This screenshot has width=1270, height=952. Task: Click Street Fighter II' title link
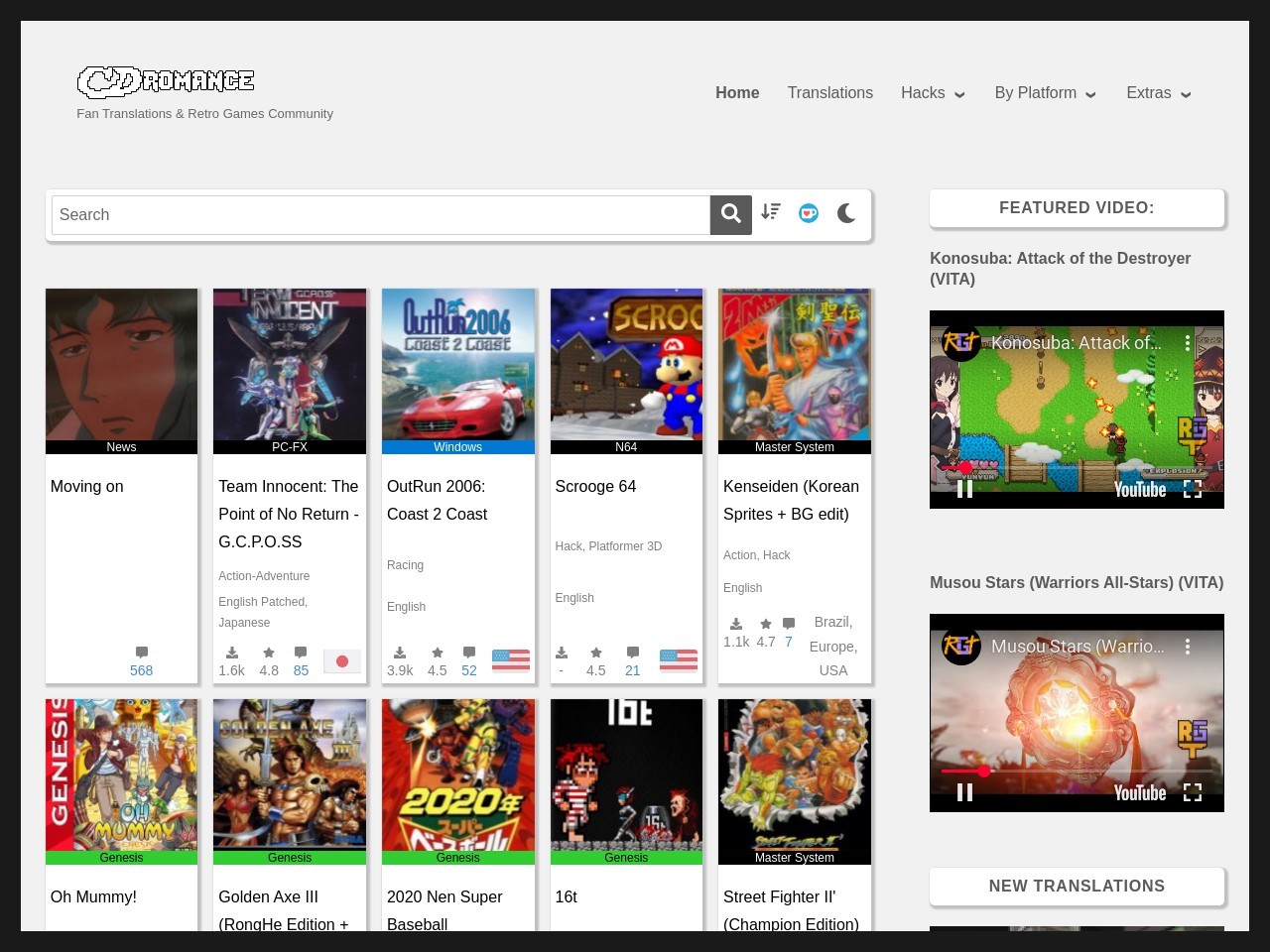[x=791, y=910]
